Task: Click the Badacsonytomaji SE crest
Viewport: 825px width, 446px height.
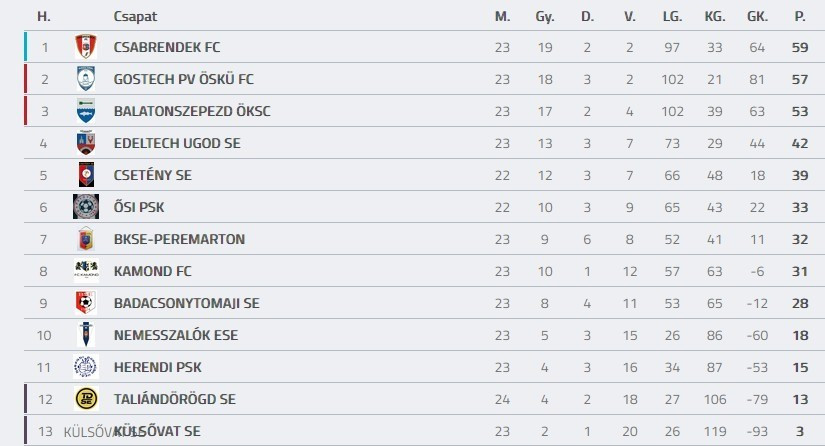Action: (86, 303)
